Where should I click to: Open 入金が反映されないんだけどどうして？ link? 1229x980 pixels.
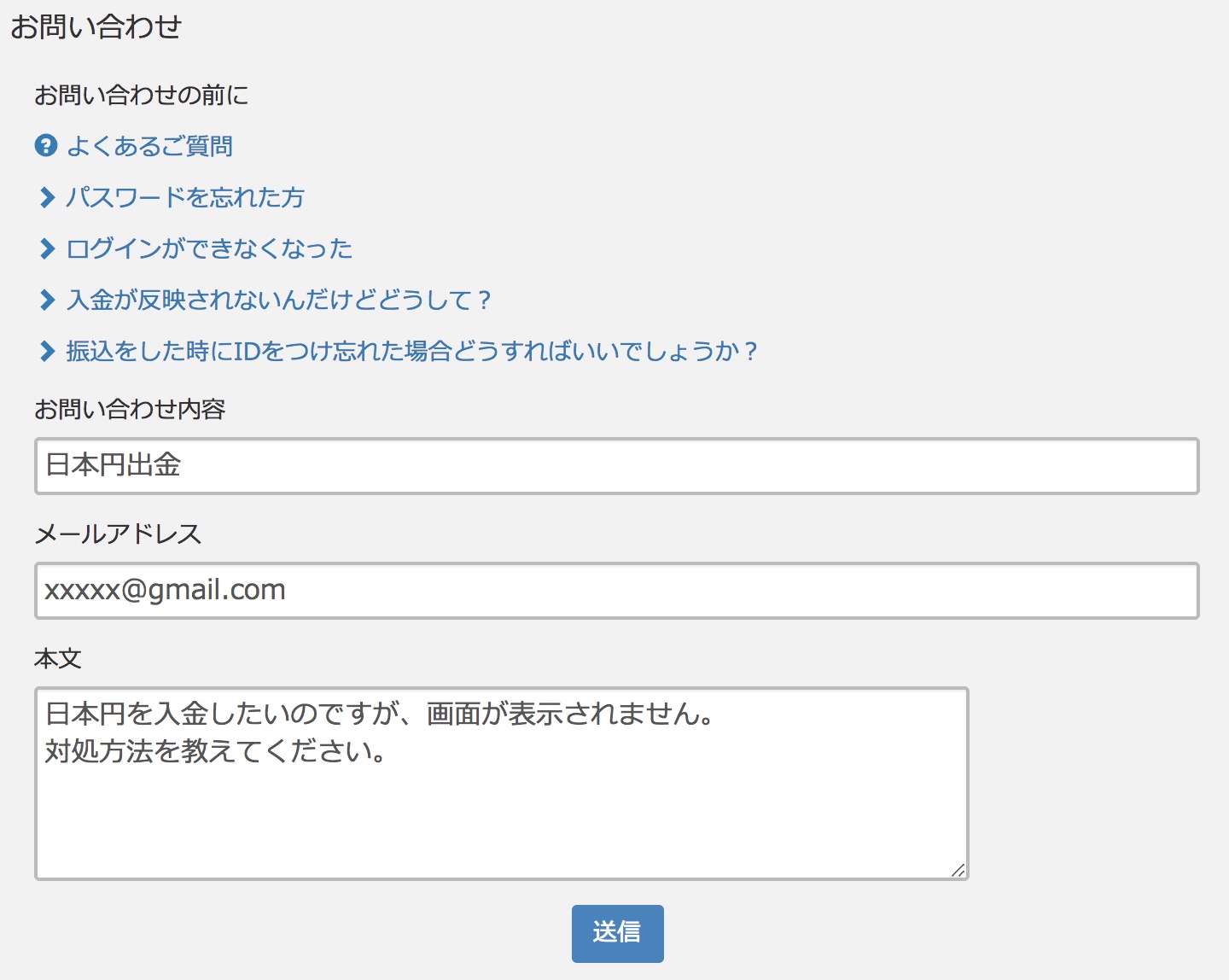tap(279, 300)
